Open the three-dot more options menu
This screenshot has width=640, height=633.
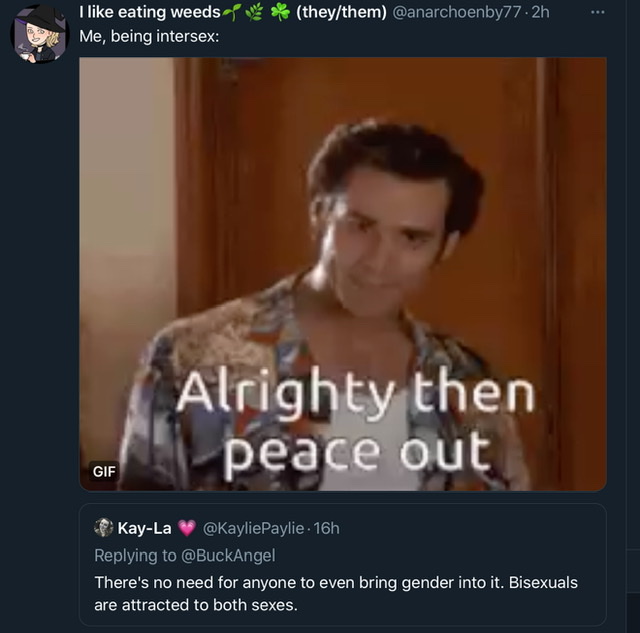click(598, 13)
